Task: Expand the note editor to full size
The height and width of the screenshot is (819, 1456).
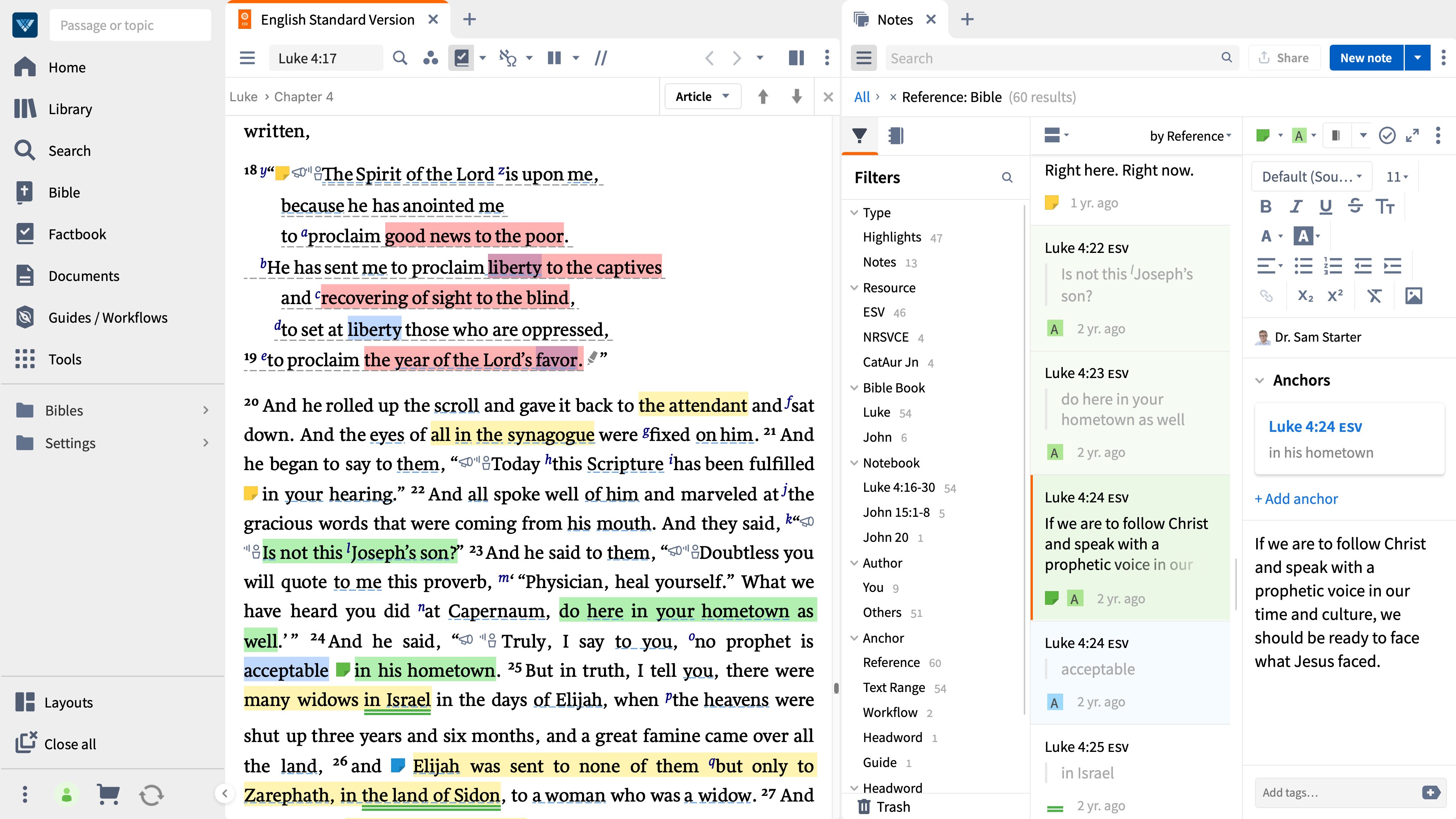Action: pos(1412,136)
